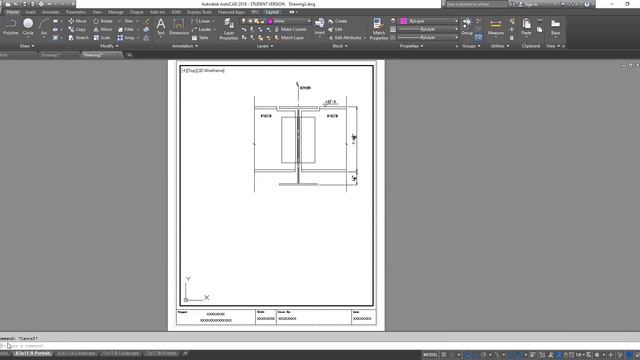Open Layer Properties manager
Viewport: 640px width, 360px height.
[229, 29]
